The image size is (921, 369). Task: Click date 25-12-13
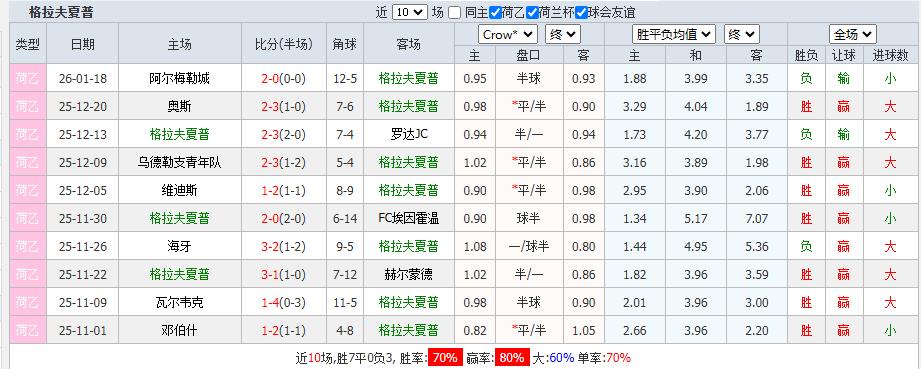click(83, 135)
